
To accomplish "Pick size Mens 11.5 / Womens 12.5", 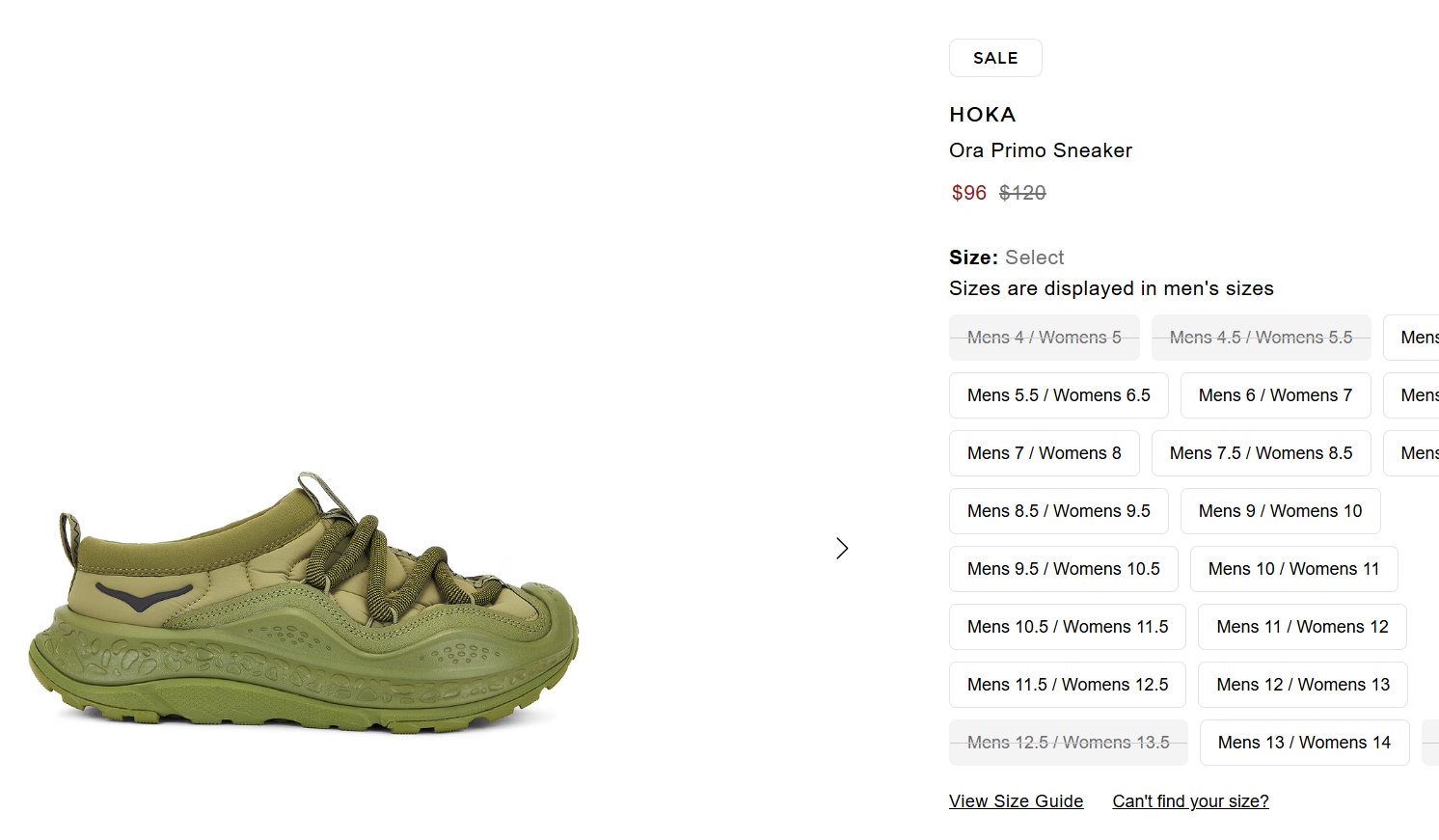I will pyautogui.click(x=1067, y=685).
